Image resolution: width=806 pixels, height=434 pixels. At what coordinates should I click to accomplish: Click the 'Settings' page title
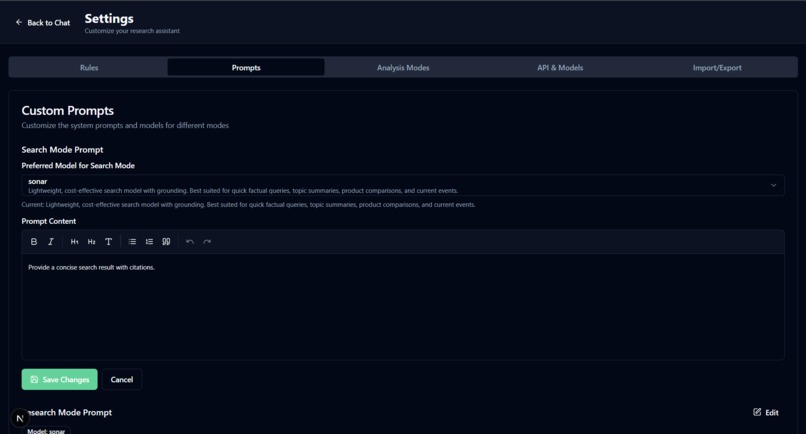click(109, 19)
